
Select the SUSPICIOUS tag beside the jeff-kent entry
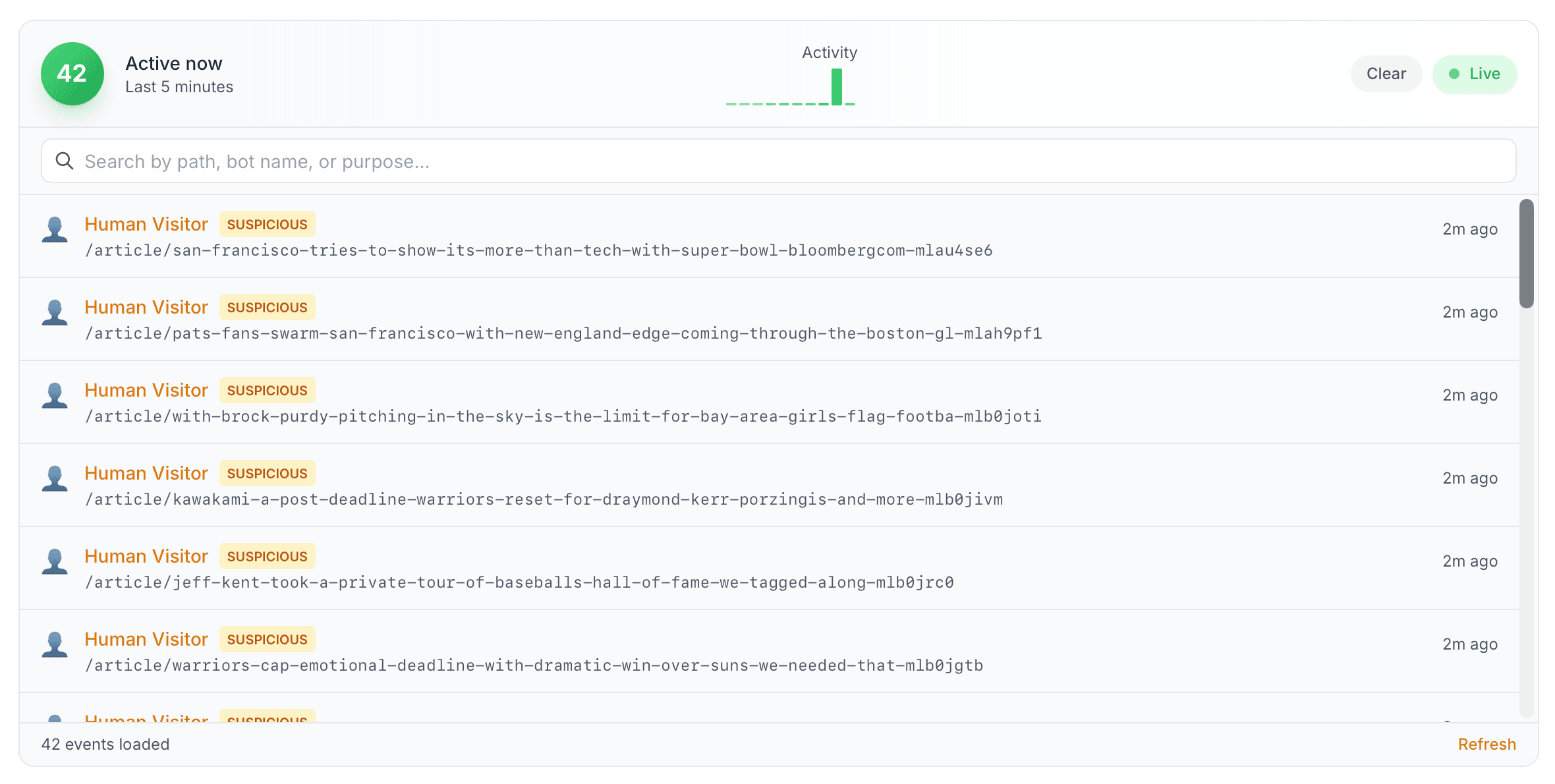[267, 555]
